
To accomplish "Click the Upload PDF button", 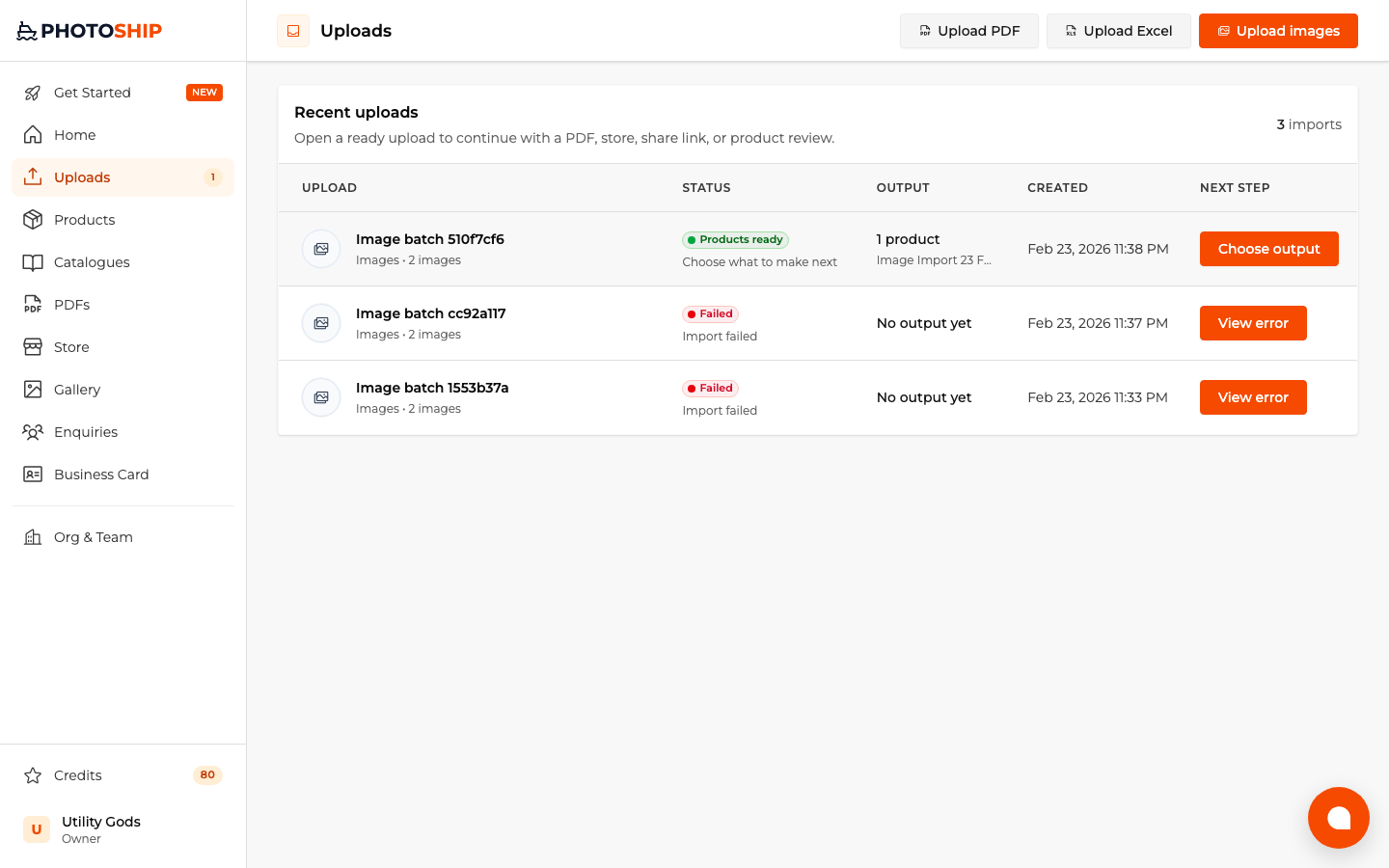I will click(969, 31).
